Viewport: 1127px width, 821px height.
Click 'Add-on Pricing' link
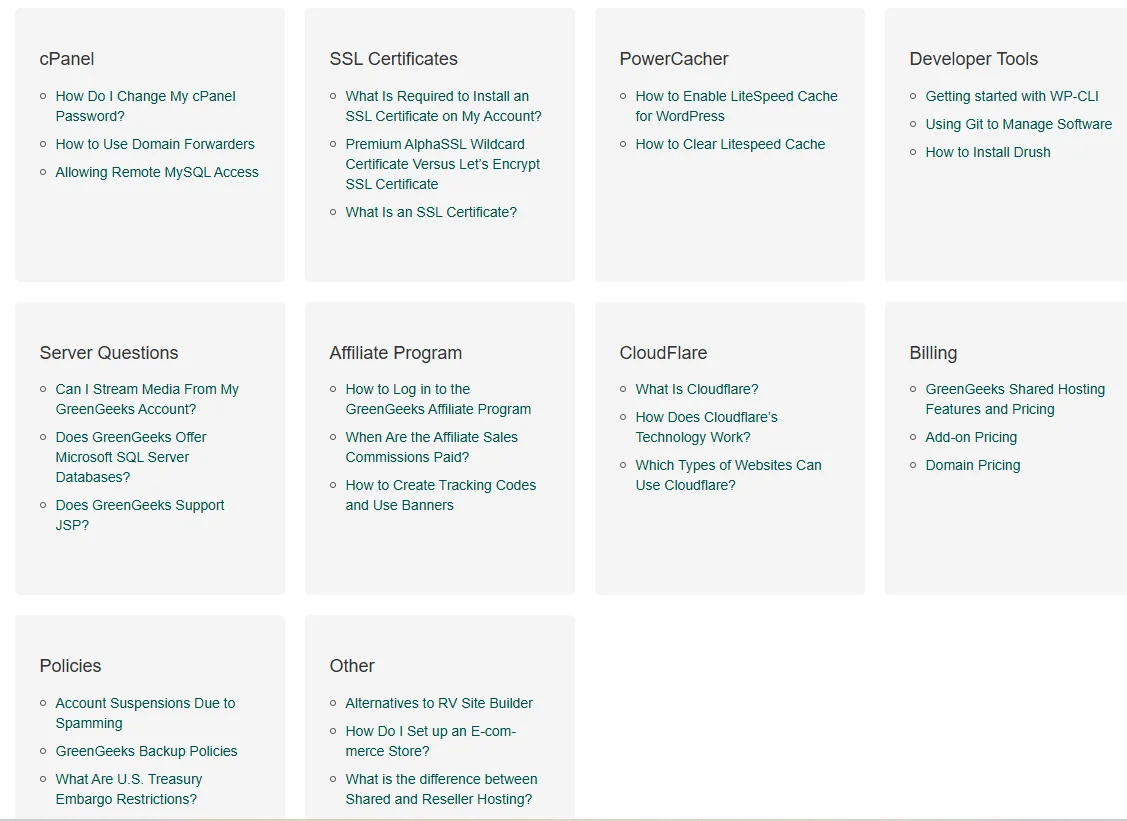971,438
